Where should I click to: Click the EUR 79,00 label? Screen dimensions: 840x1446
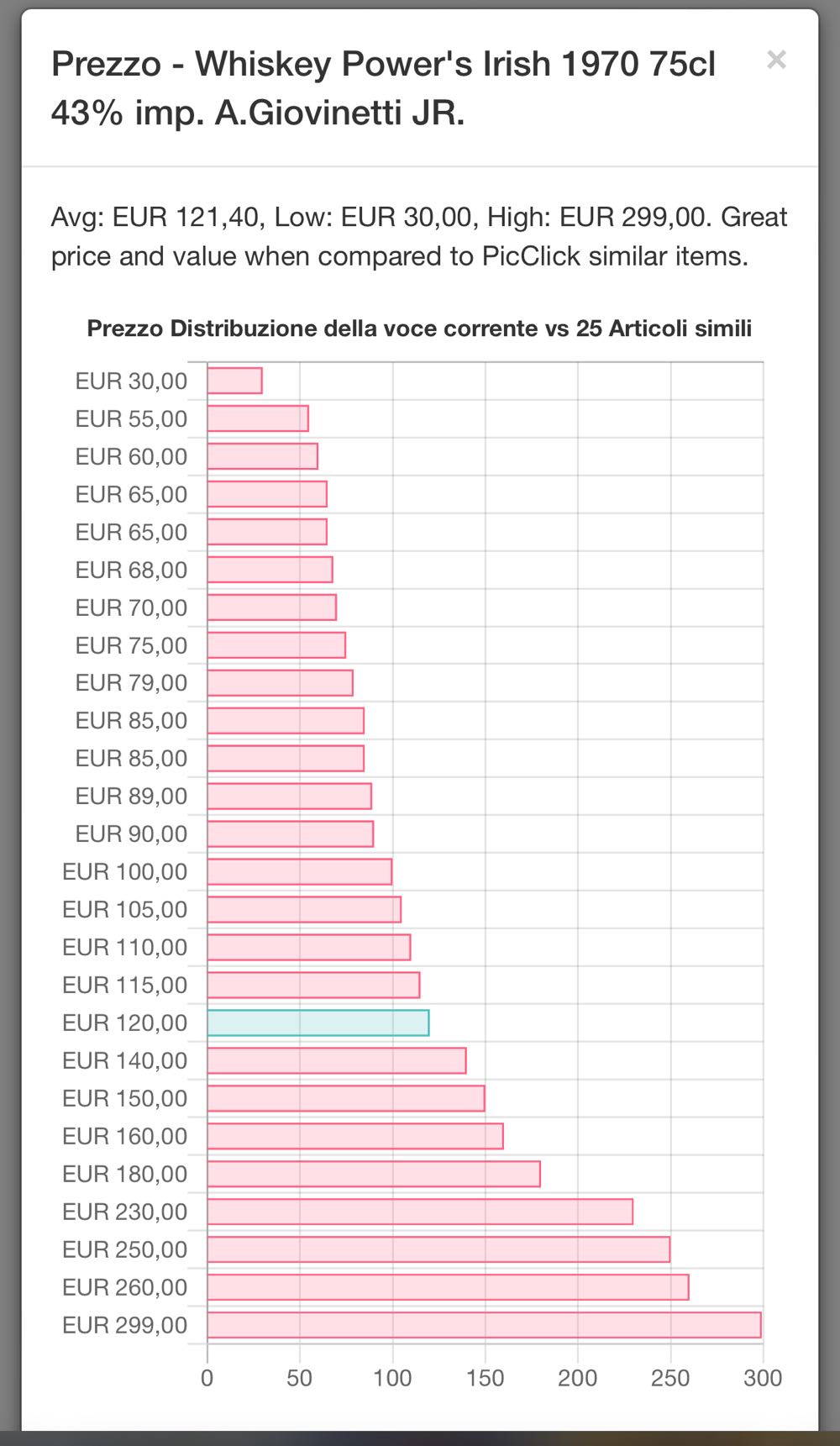(131, 682)
